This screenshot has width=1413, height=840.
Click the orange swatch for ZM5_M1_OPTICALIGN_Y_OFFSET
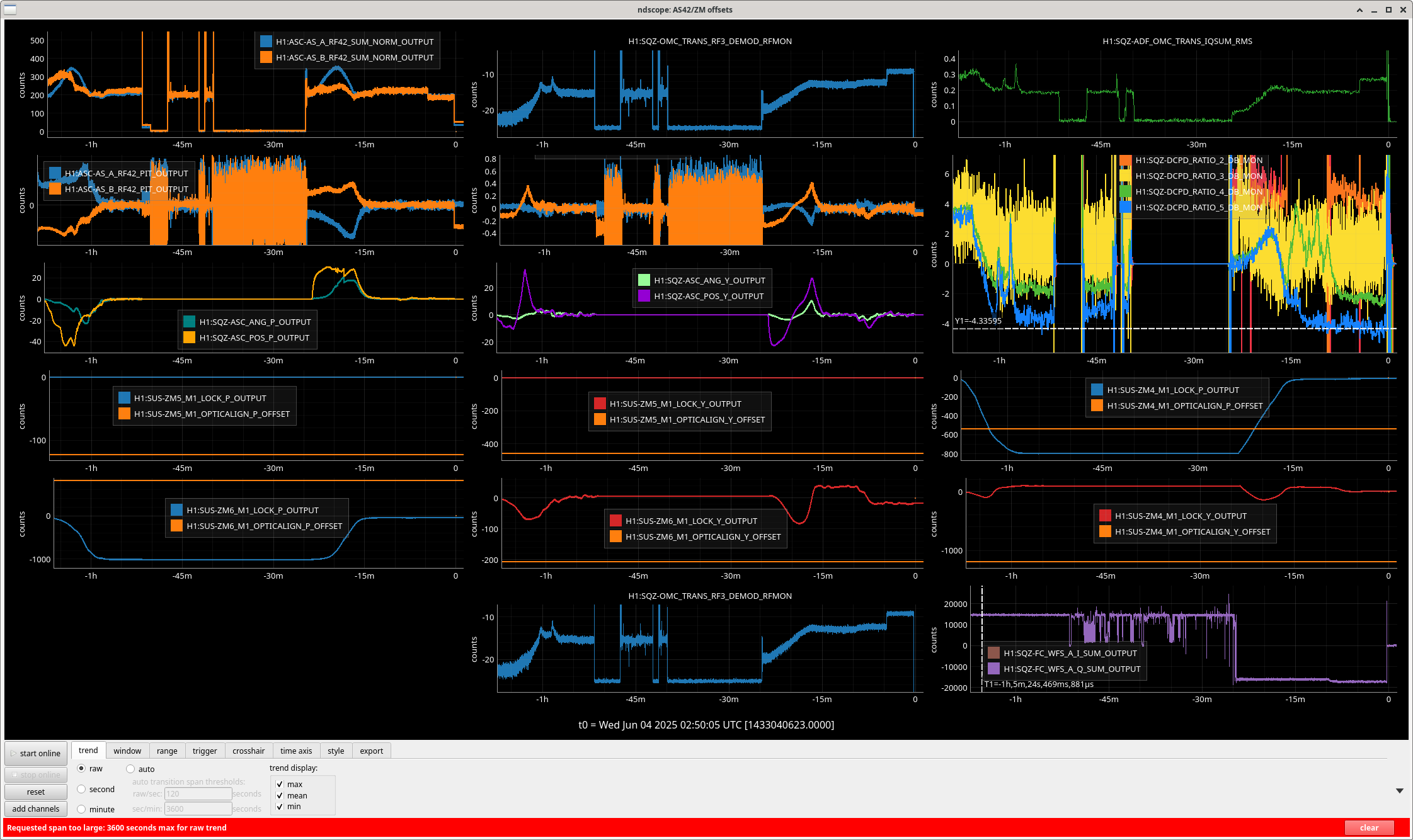(x=600, y=419)
